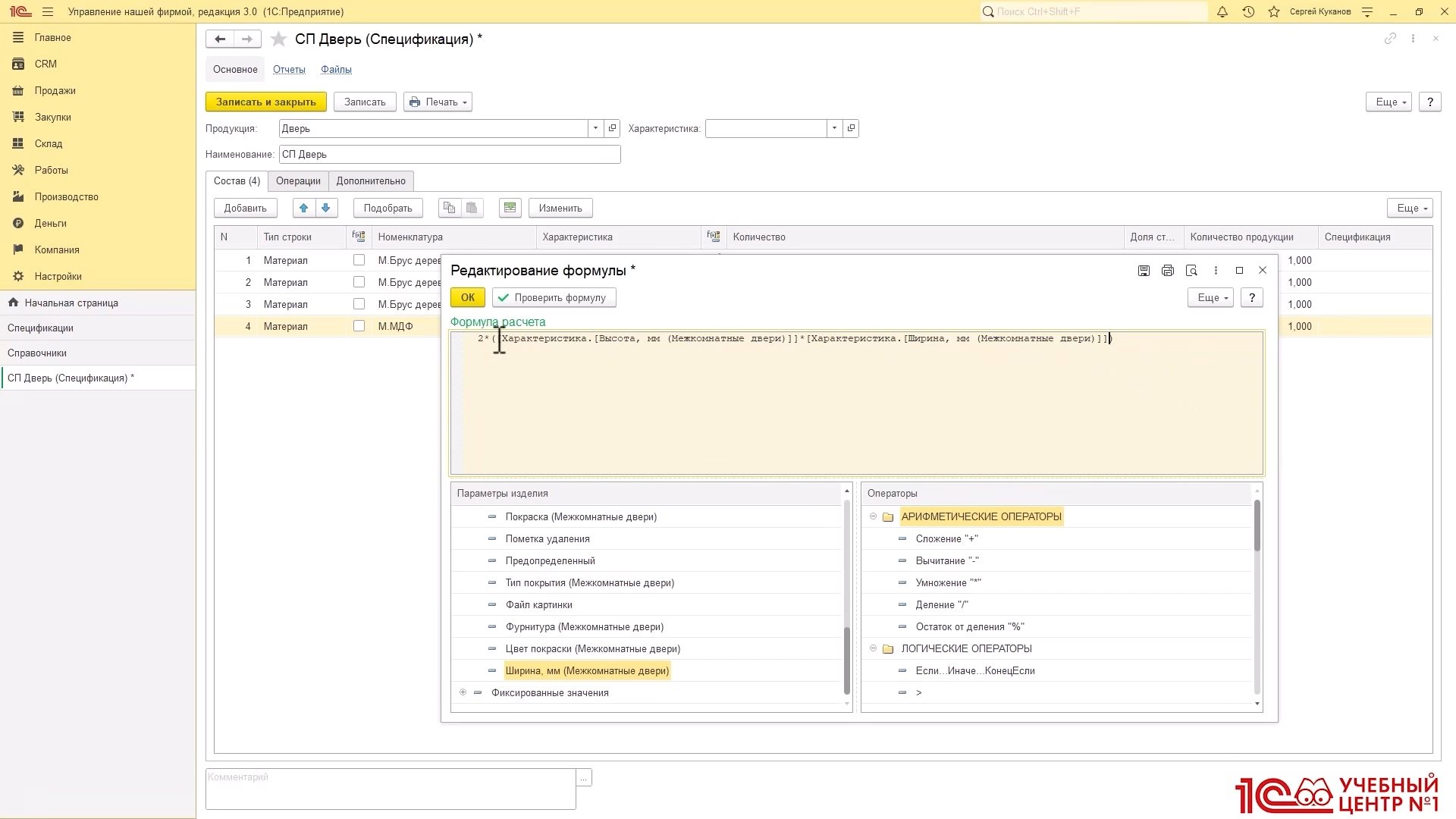1456x819 pixels.
Task: Click the print icon in formula dialog
Action: [1168, 271]
